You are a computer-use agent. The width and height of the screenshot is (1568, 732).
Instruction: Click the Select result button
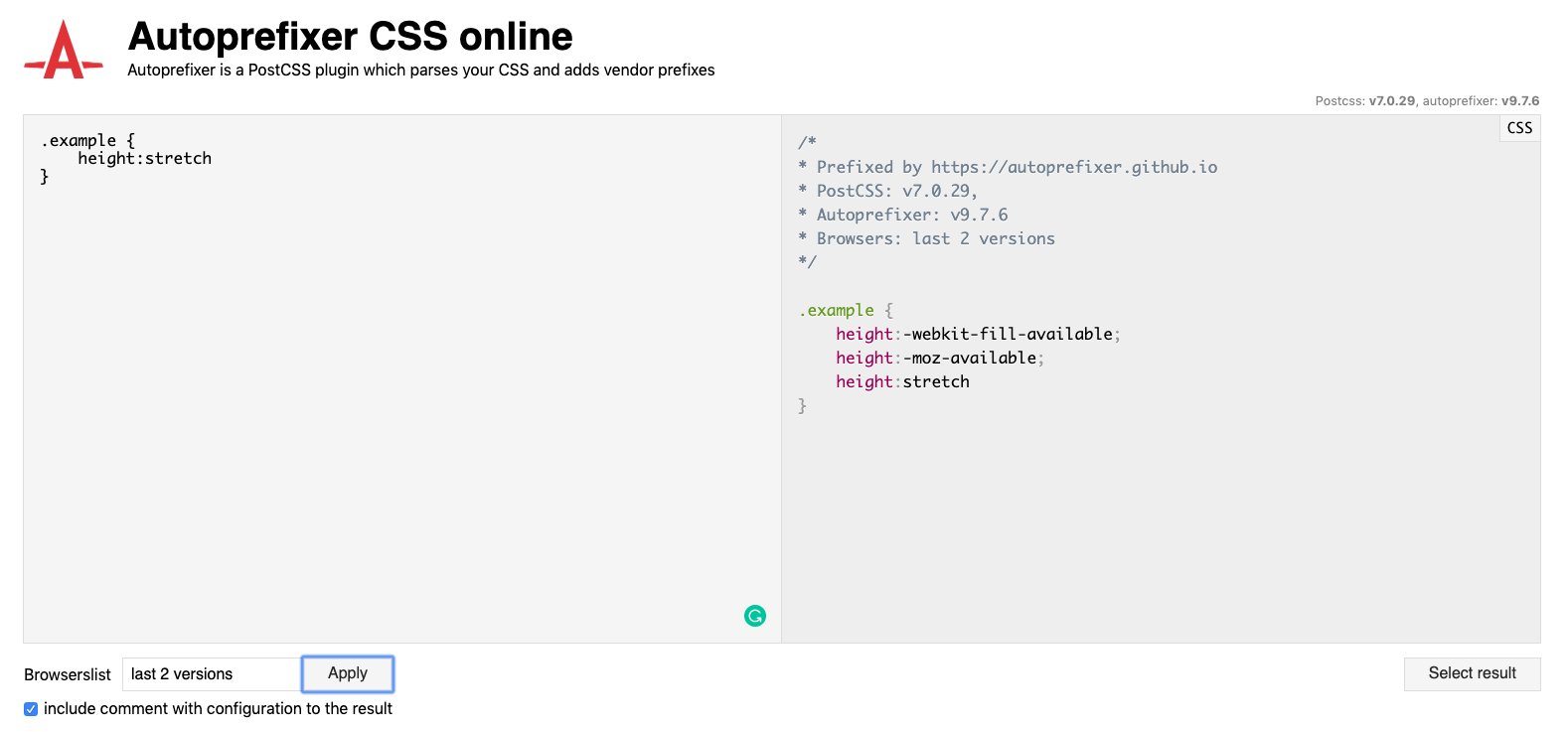coord(1472,673)
